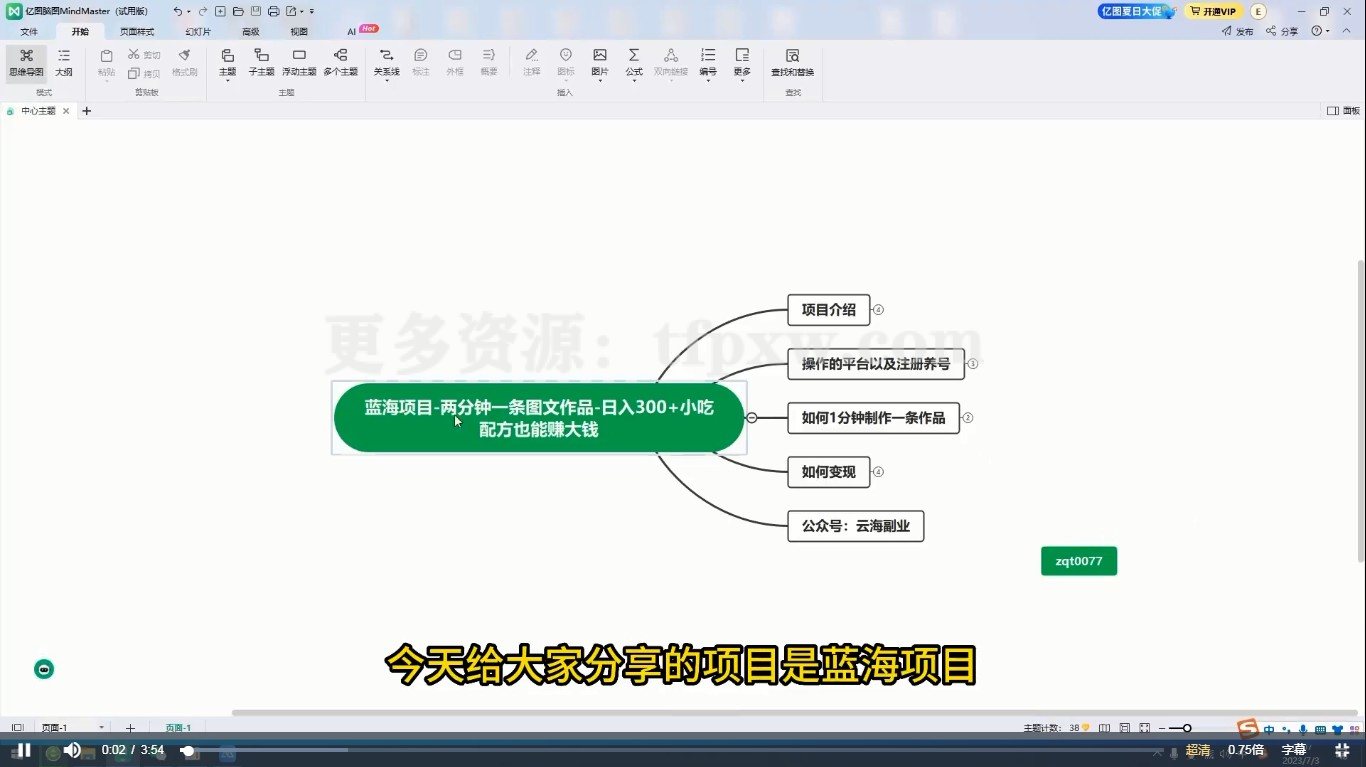Switch to the 视图 (View) ribbon tab
This screenshot has width=1366, height=767.
pos(299,31)
